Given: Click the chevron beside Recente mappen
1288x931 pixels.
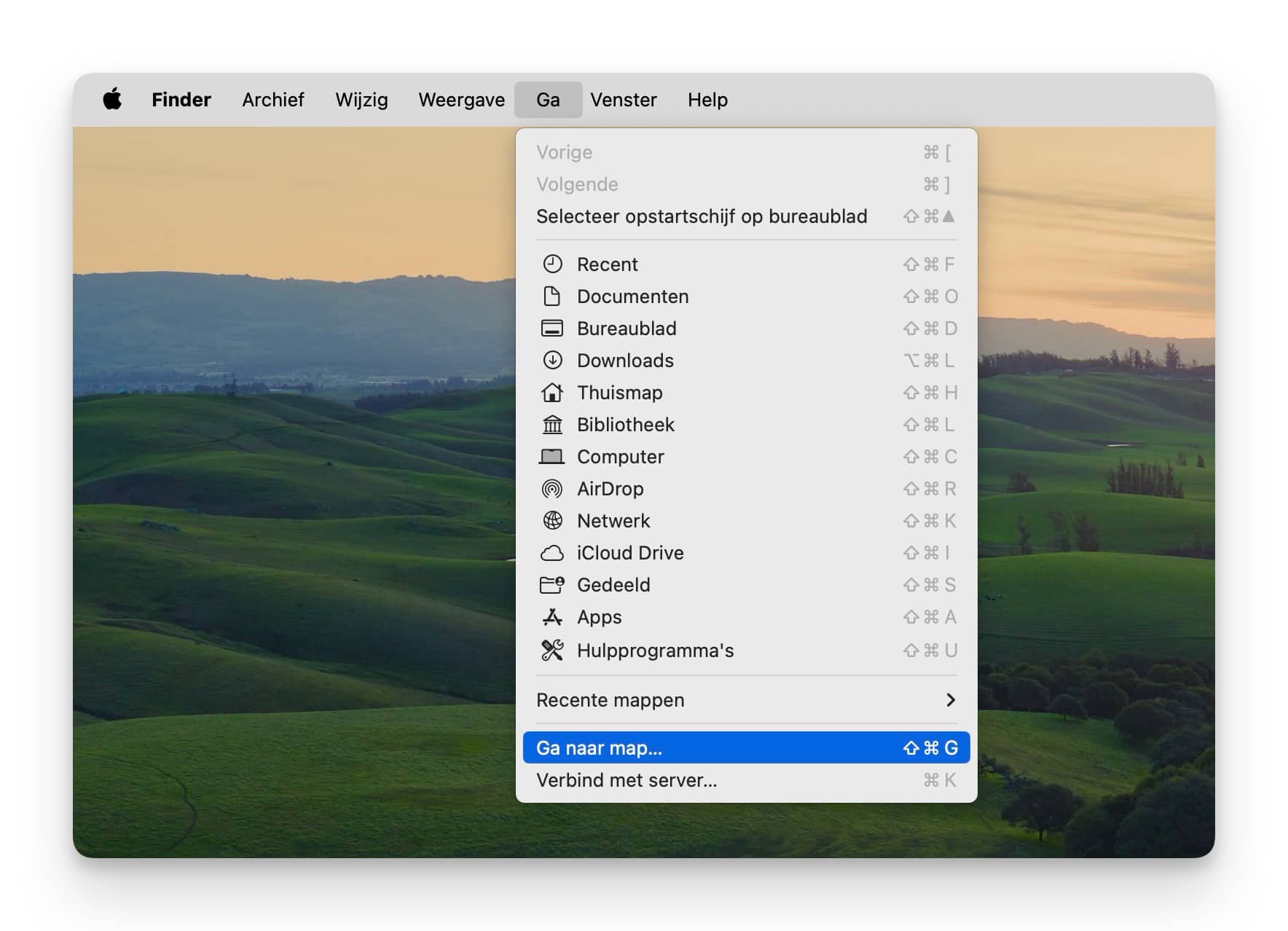Looking at the screenshot, I should coord(950,699).
